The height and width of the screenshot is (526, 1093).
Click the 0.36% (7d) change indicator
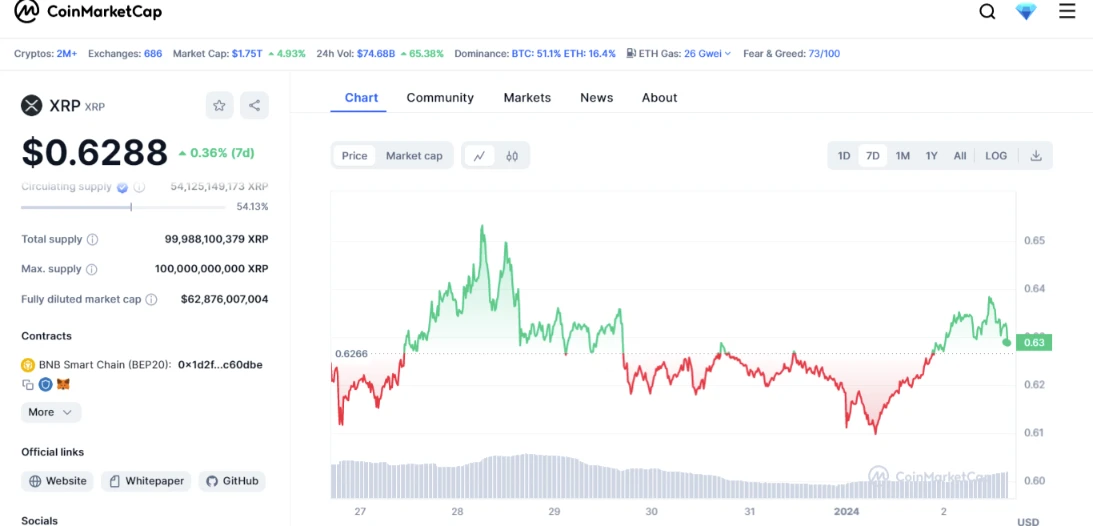pos(216,153)
